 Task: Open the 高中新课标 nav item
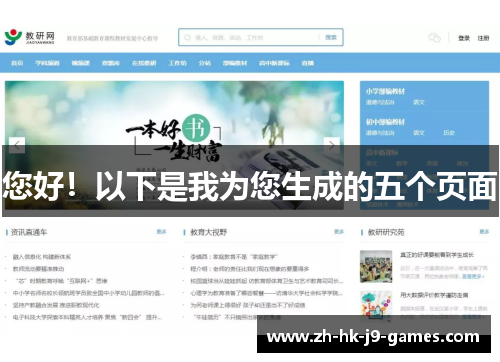click(274, 63)
